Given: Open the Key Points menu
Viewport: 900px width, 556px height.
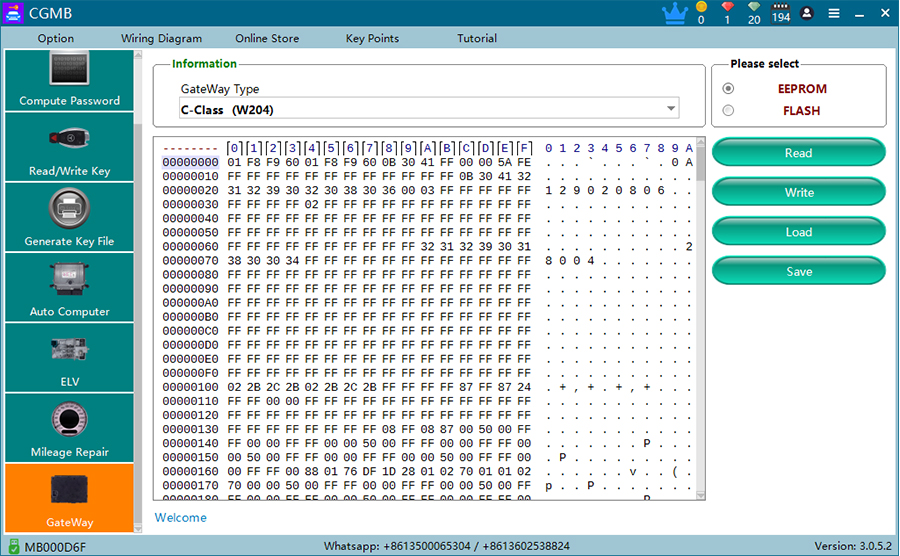Looking at the screenshot, I should tap(372, 38).
